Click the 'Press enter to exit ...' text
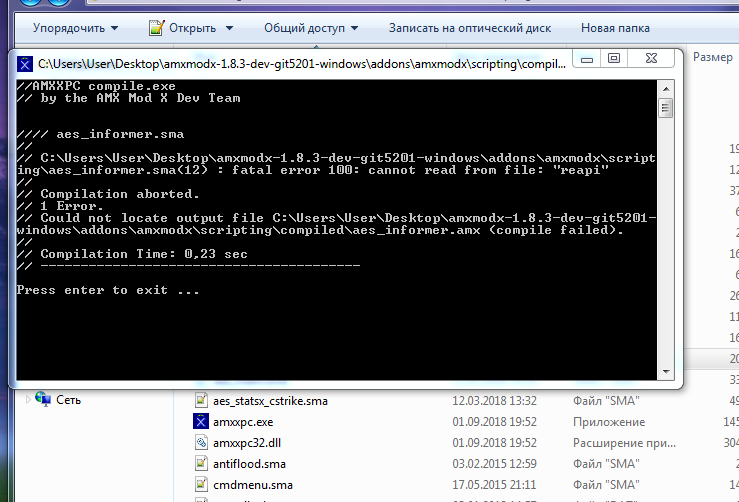The image size is (739, 502). tap(108, 290)
